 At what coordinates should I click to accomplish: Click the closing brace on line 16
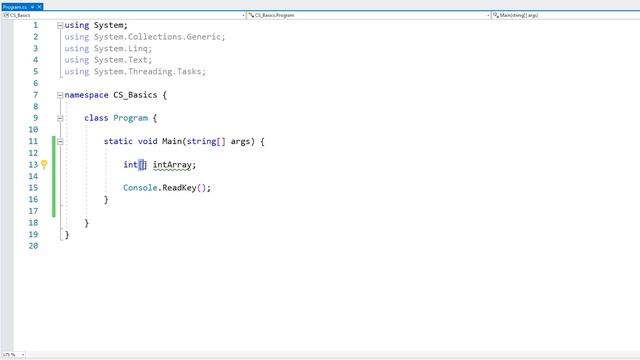(106, 200)
